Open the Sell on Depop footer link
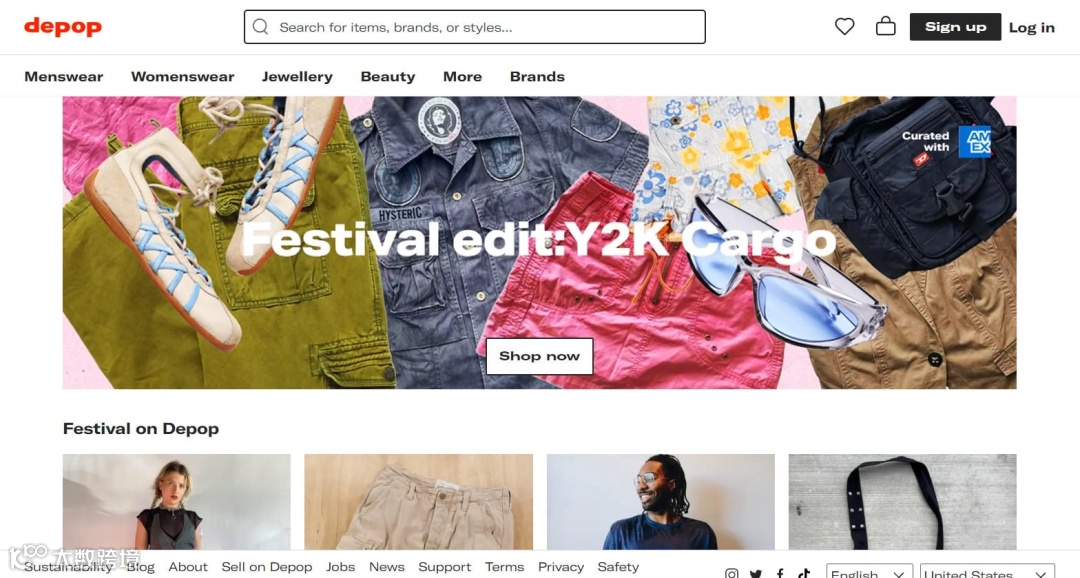This screenshot has height=578, width=1080. (x=267, y=567)
